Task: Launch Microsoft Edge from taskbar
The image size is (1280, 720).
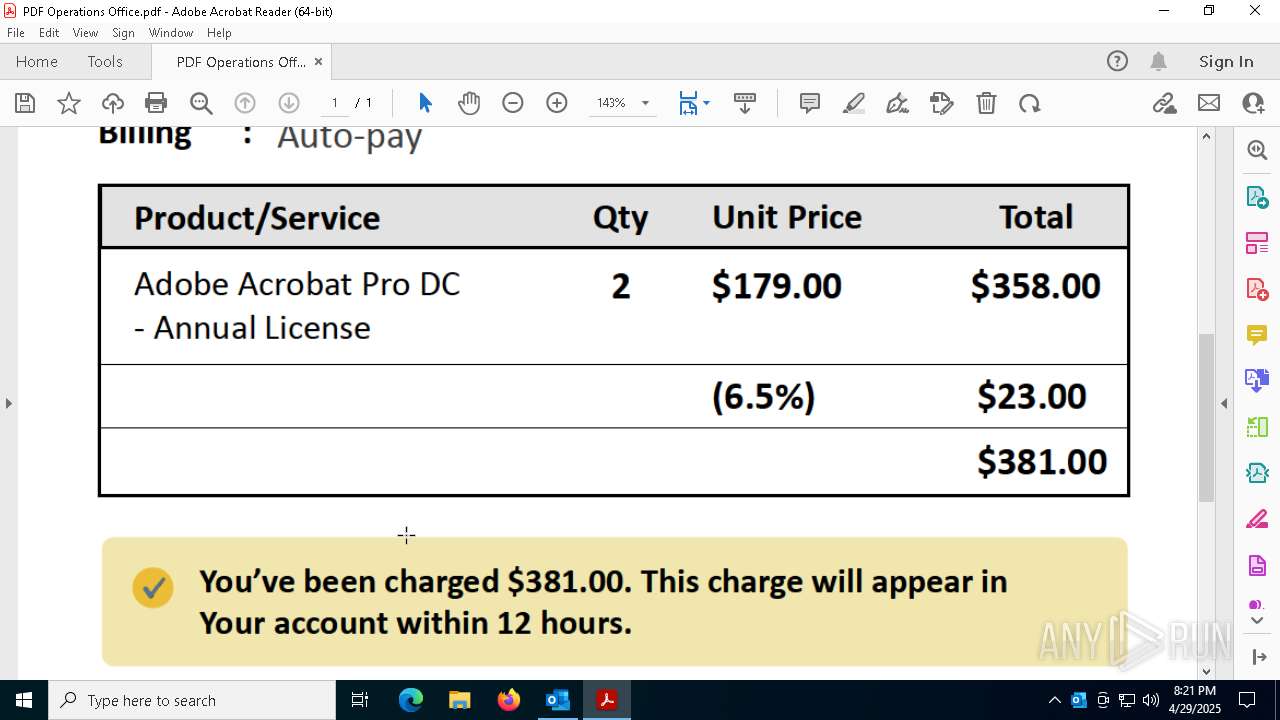Action: point(411,700)
